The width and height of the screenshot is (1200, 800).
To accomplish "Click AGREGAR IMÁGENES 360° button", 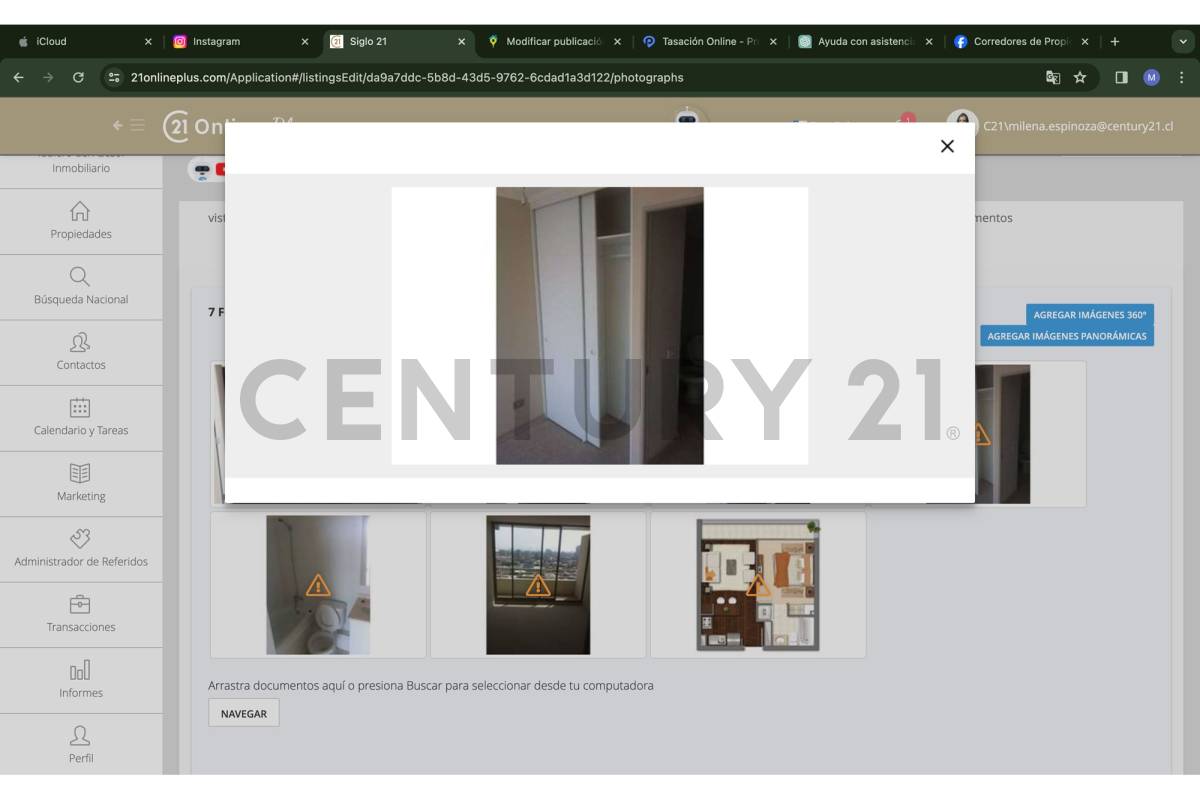I will click(x=1090, y=314).
